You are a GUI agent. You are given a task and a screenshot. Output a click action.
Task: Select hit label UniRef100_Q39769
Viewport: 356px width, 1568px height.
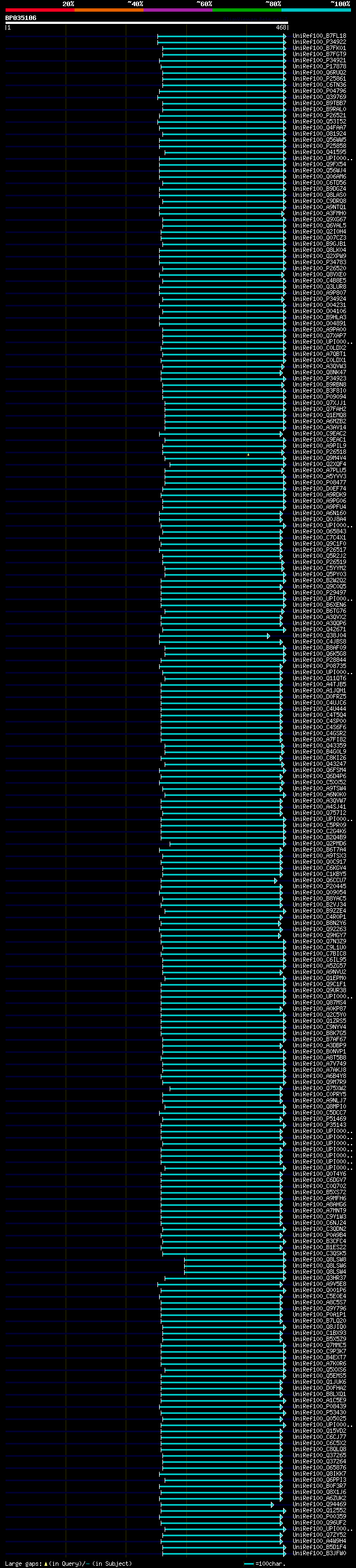(319, 97)
